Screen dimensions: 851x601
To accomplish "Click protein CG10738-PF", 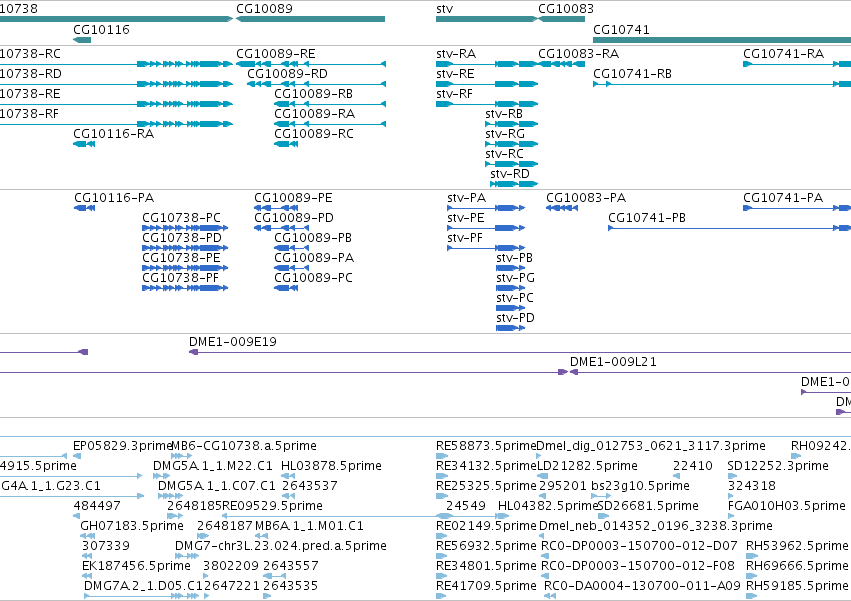I will (185, 288).
